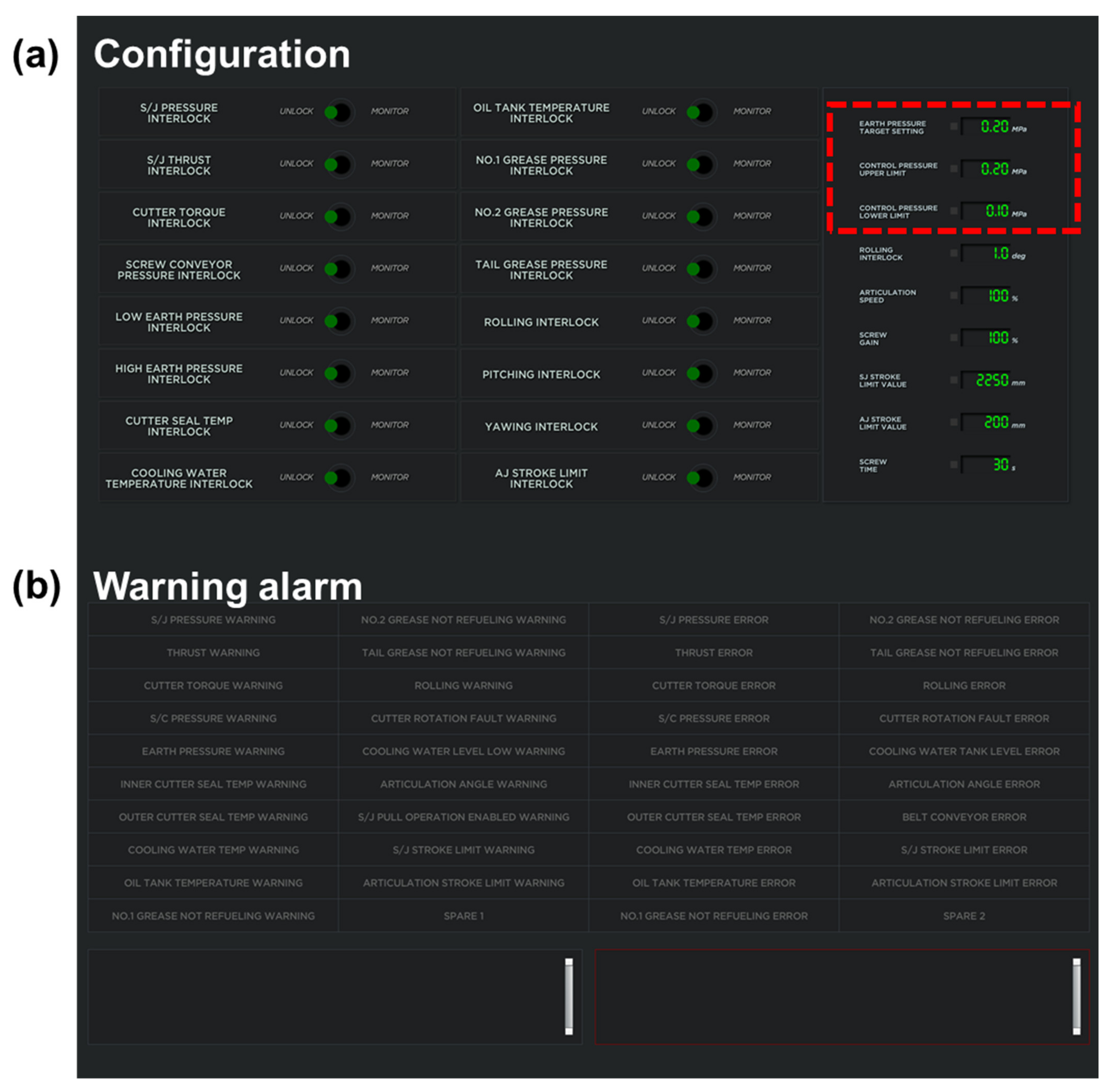Click the small indicator beside Screw Gain
1119x1092 pixels.
pyautogui.click(x=954, y=338)
